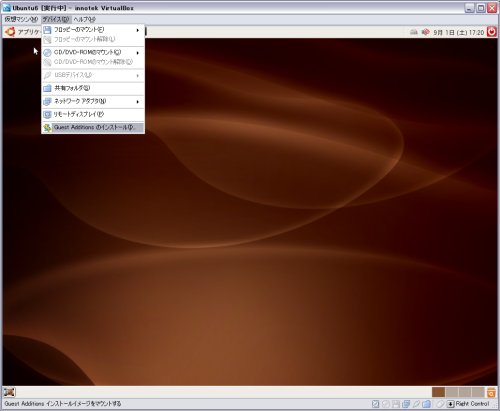Minimize the VirtualBox window
This screenshot has height=411, width=500.
469,8
